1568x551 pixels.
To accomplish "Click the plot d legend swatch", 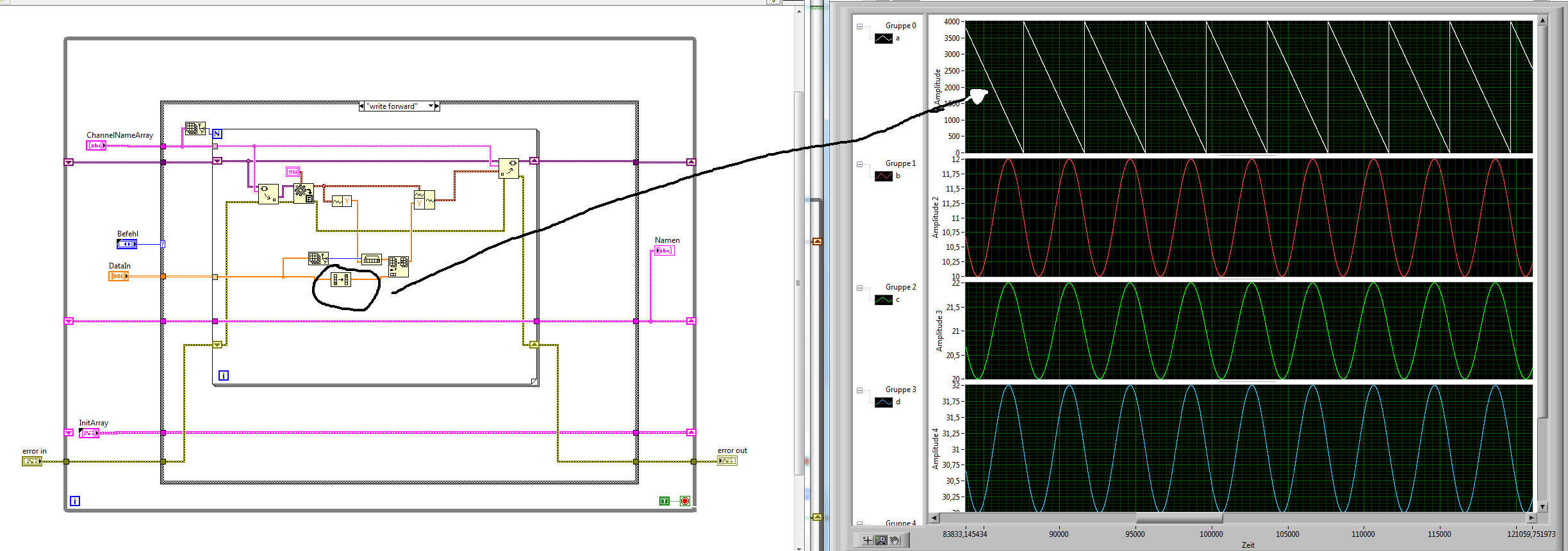I will click(884, 402).
